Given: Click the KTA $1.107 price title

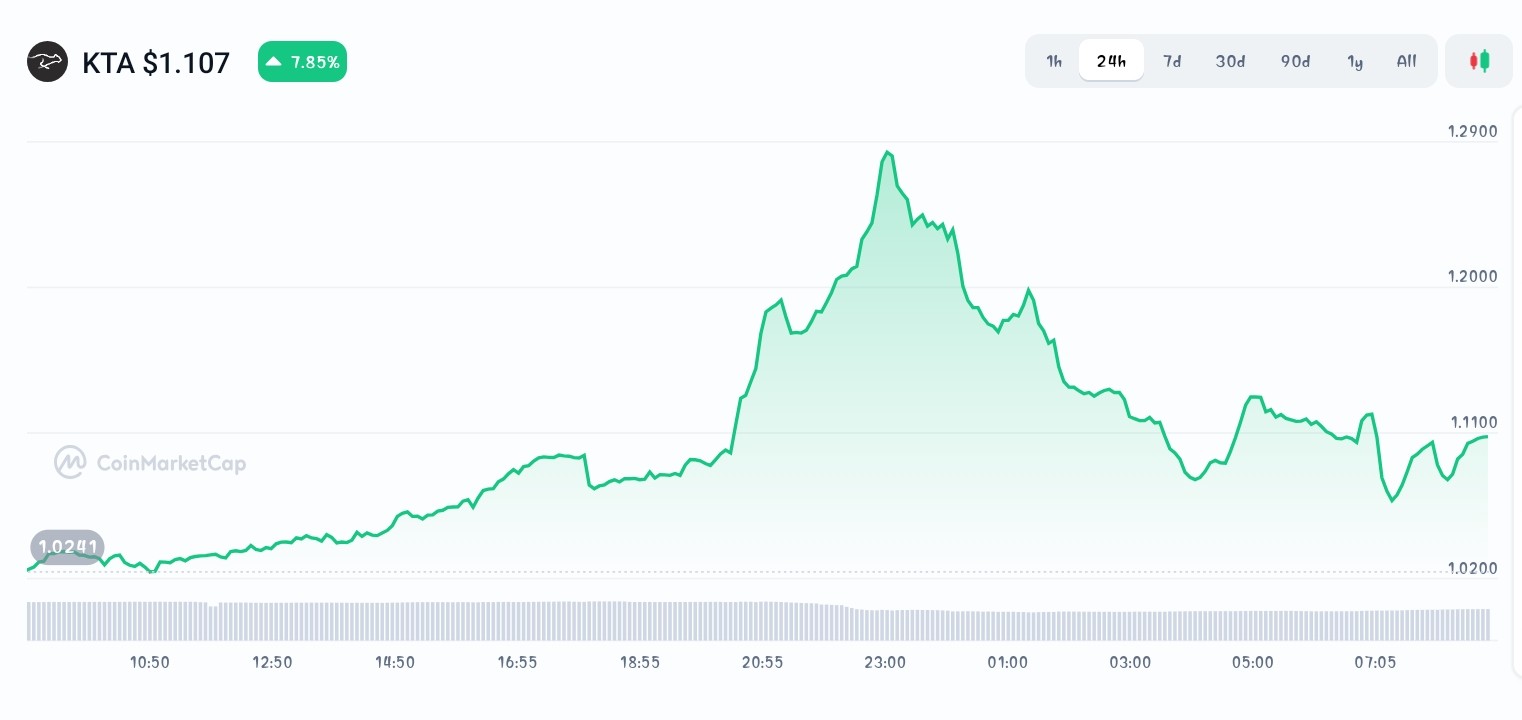Looking at the screenshot, I should click(x=156, y=62).
